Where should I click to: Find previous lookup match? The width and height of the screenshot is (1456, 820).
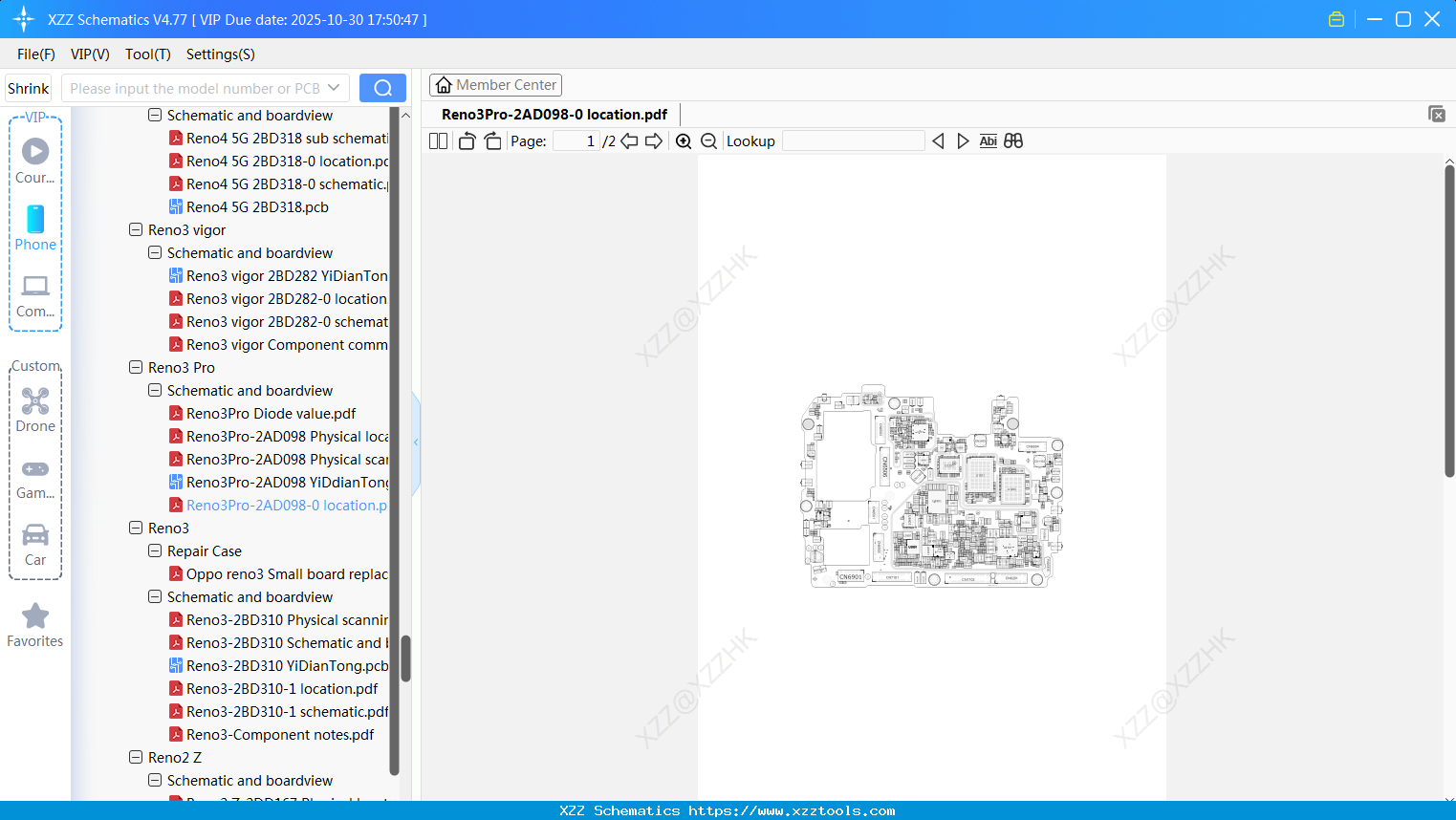[938, 140]
